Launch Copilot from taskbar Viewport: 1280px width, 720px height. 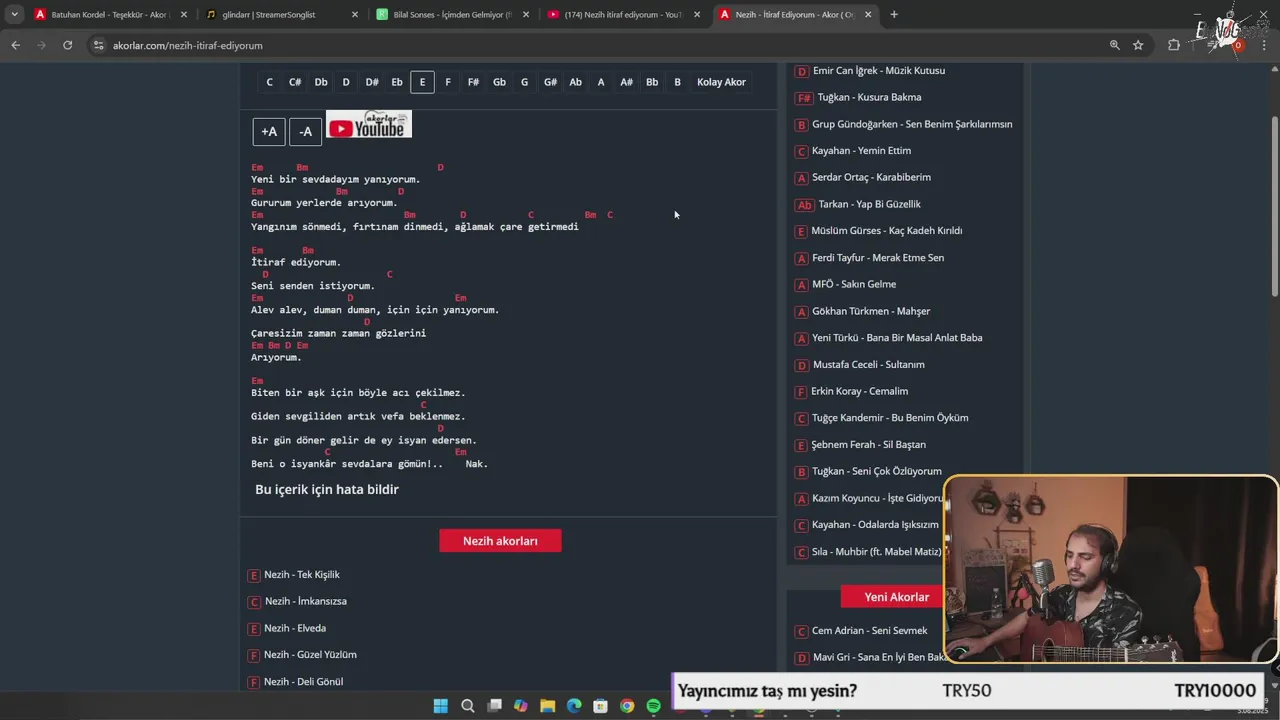pyautogui.click(x=520, y=706)
